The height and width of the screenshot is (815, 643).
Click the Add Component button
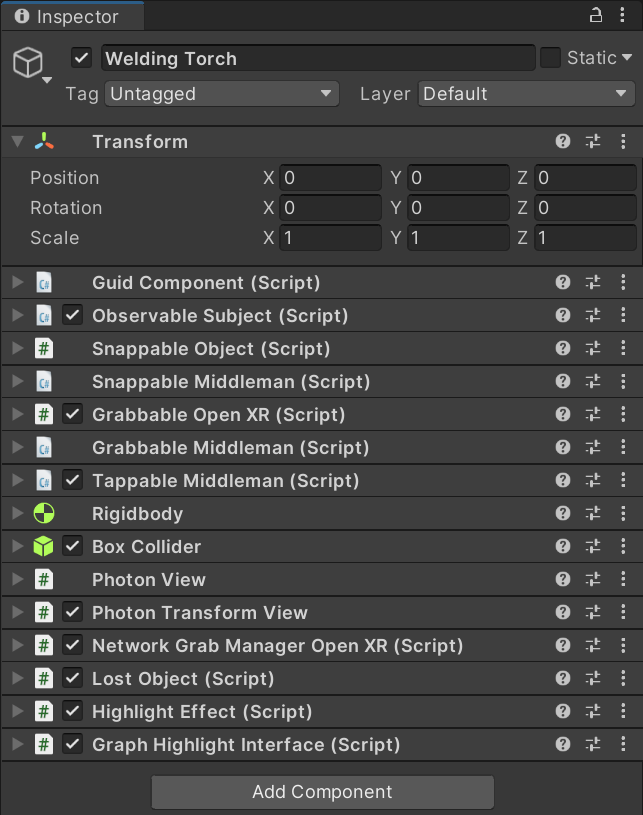(x=322, y=792)
